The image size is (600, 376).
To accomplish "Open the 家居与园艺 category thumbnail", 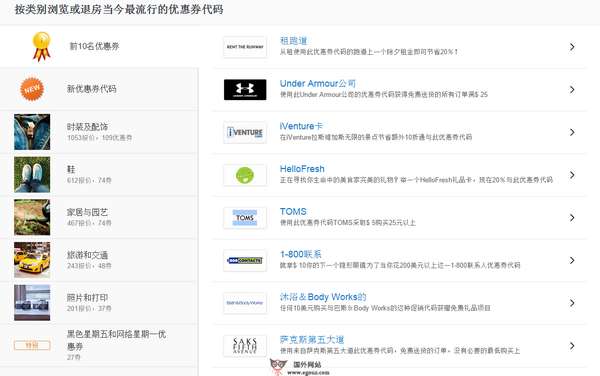I will [32, 217].
